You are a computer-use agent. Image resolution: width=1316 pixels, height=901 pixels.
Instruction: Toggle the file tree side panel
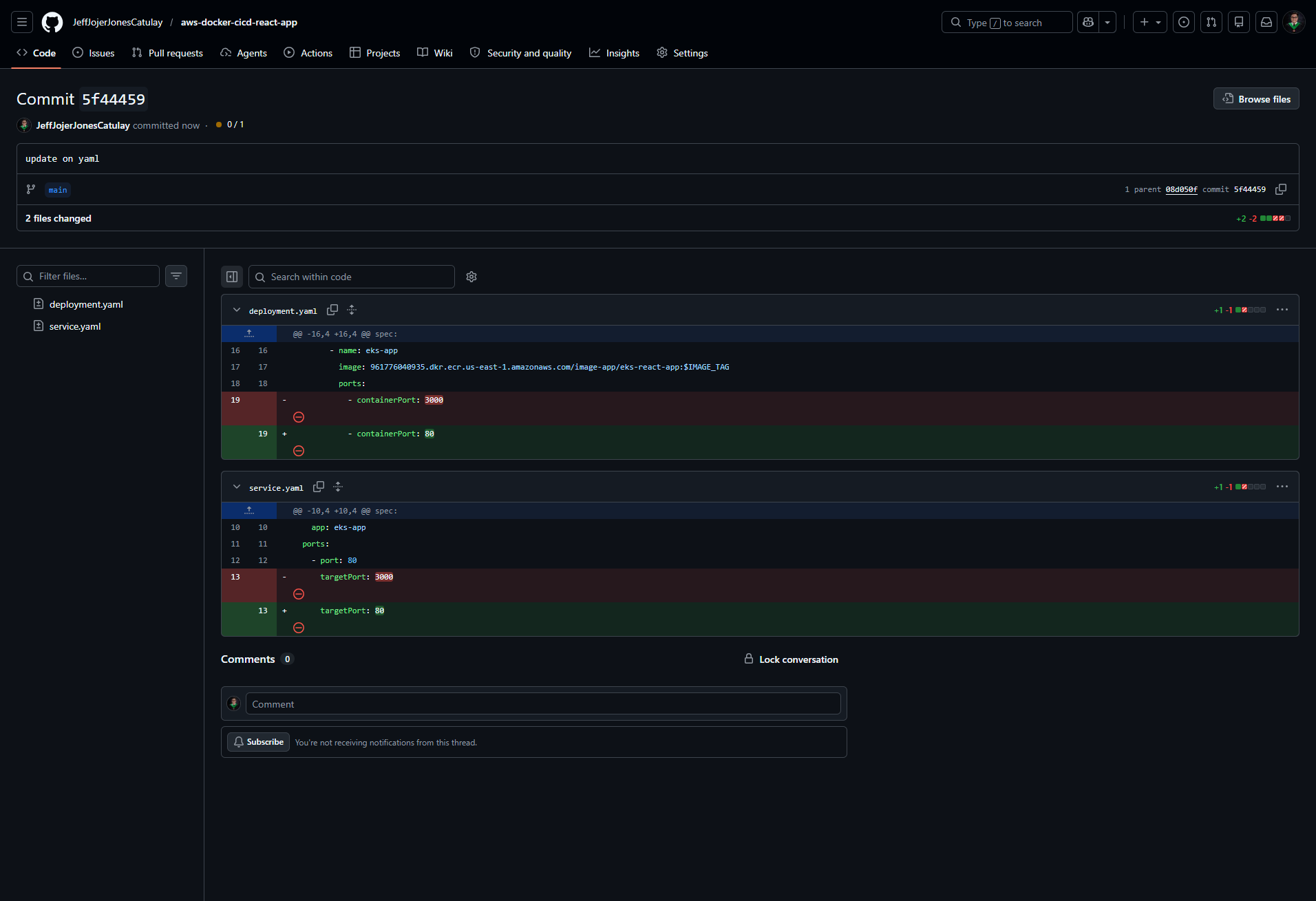pos(232,277)
